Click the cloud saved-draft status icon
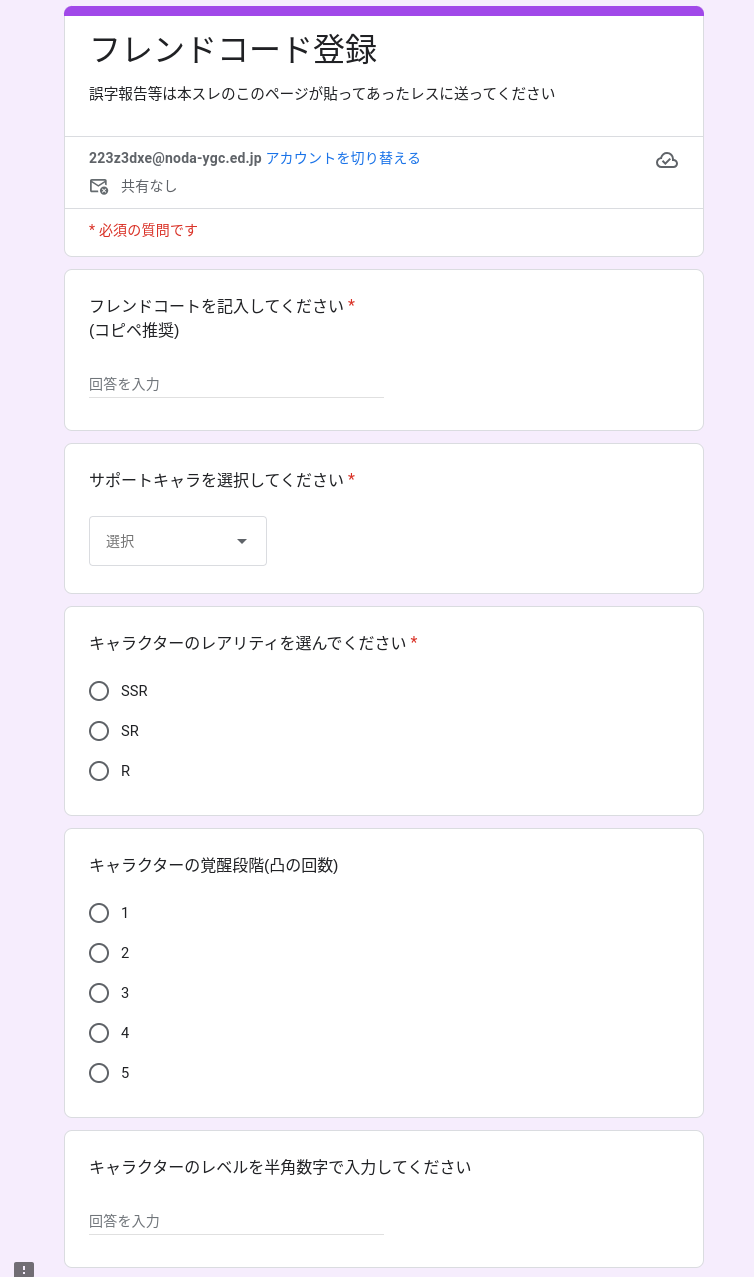Image resolution: width=754 pixels, height=1277 pixels. pos(666,160)
